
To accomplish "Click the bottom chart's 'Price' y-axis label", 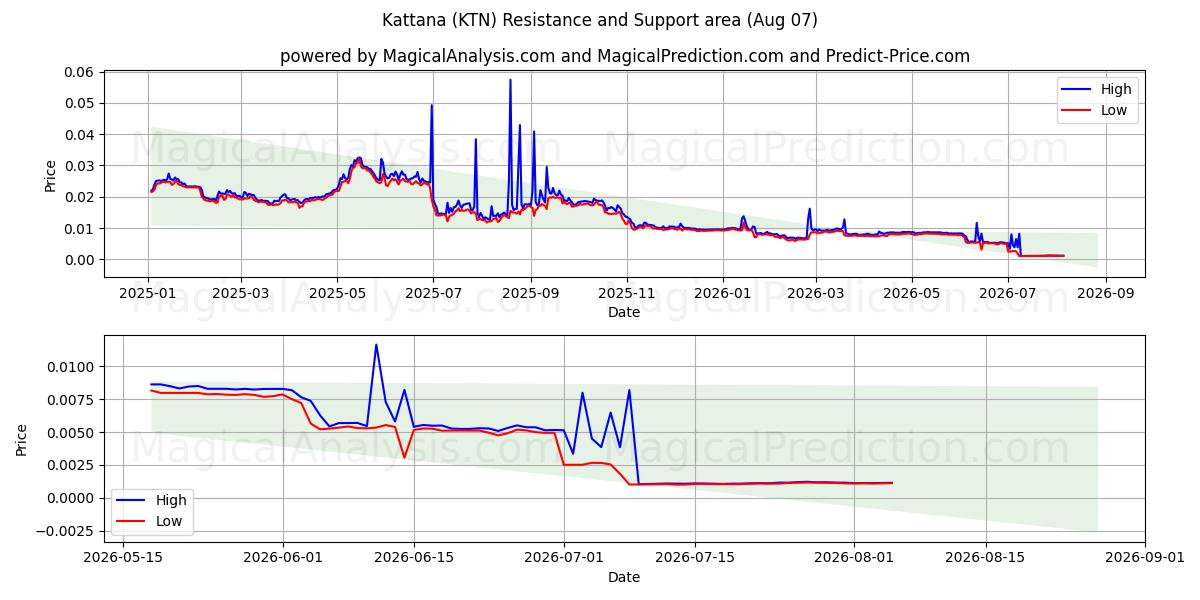I will coord(23,439).
